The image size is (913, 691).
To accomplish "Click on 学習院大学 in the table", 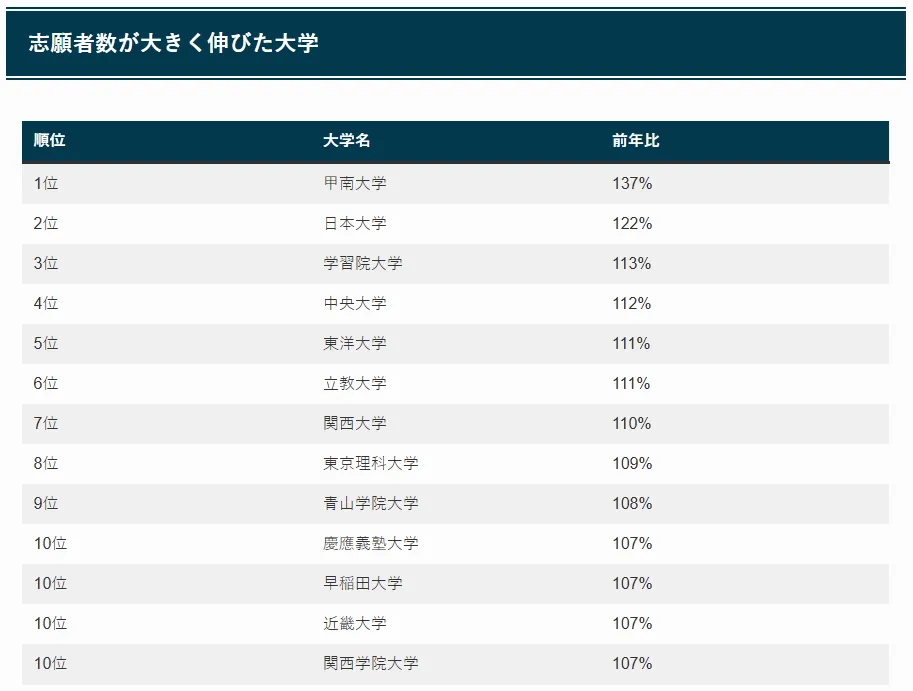I will click(363, 263).
